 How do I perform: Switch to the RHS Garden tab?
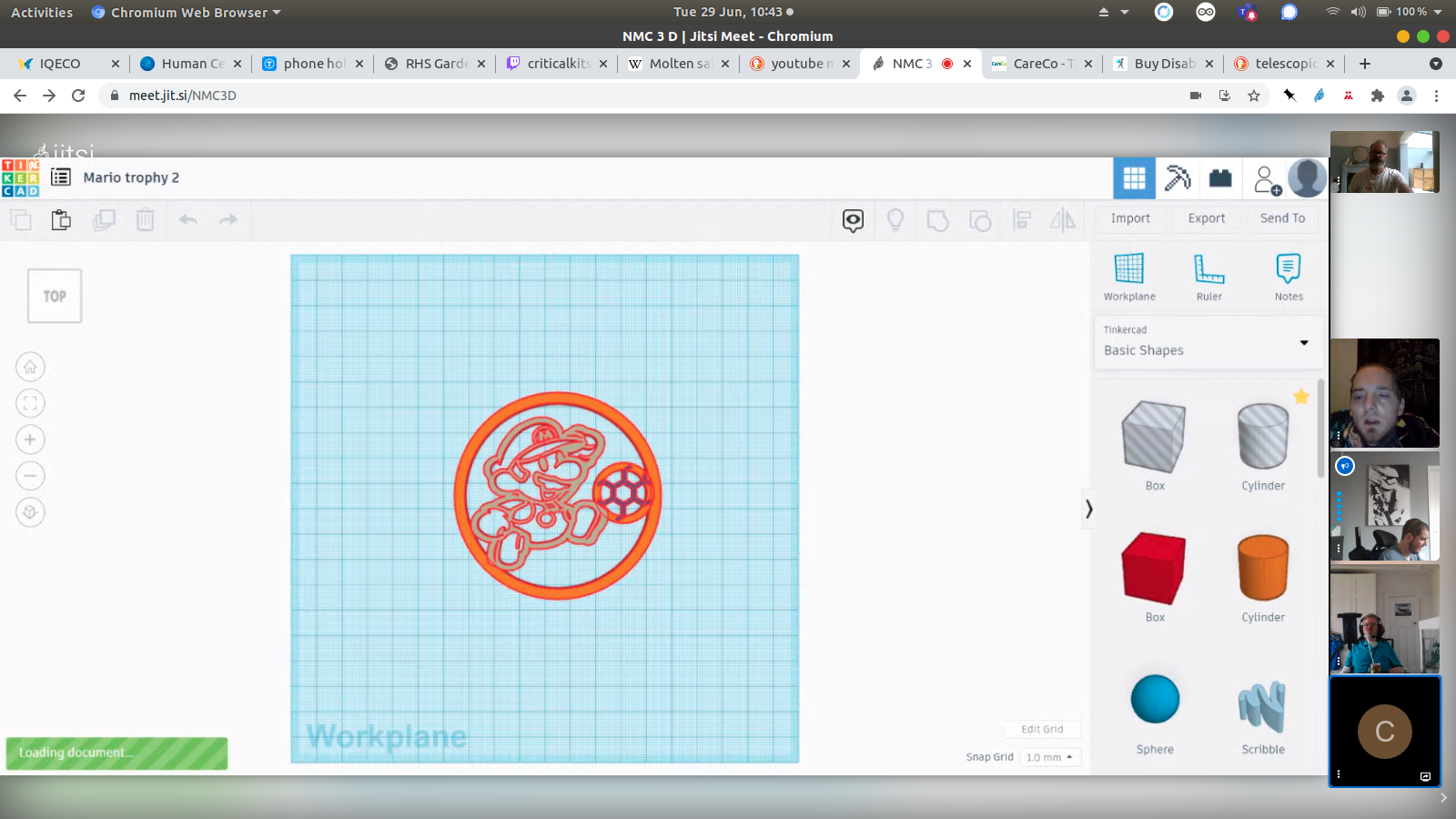tap(437, 64)
